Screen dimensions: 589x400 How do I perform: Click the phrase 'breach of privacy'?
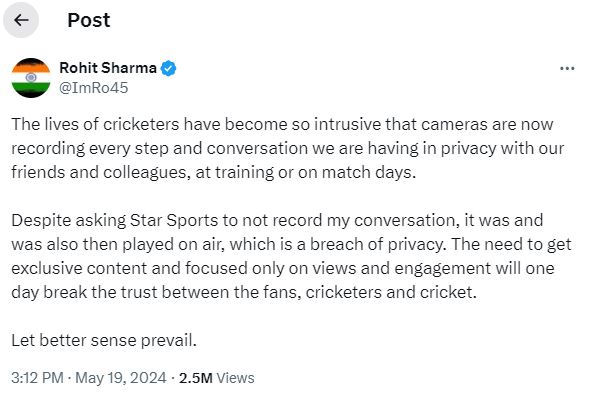point(377,245)
